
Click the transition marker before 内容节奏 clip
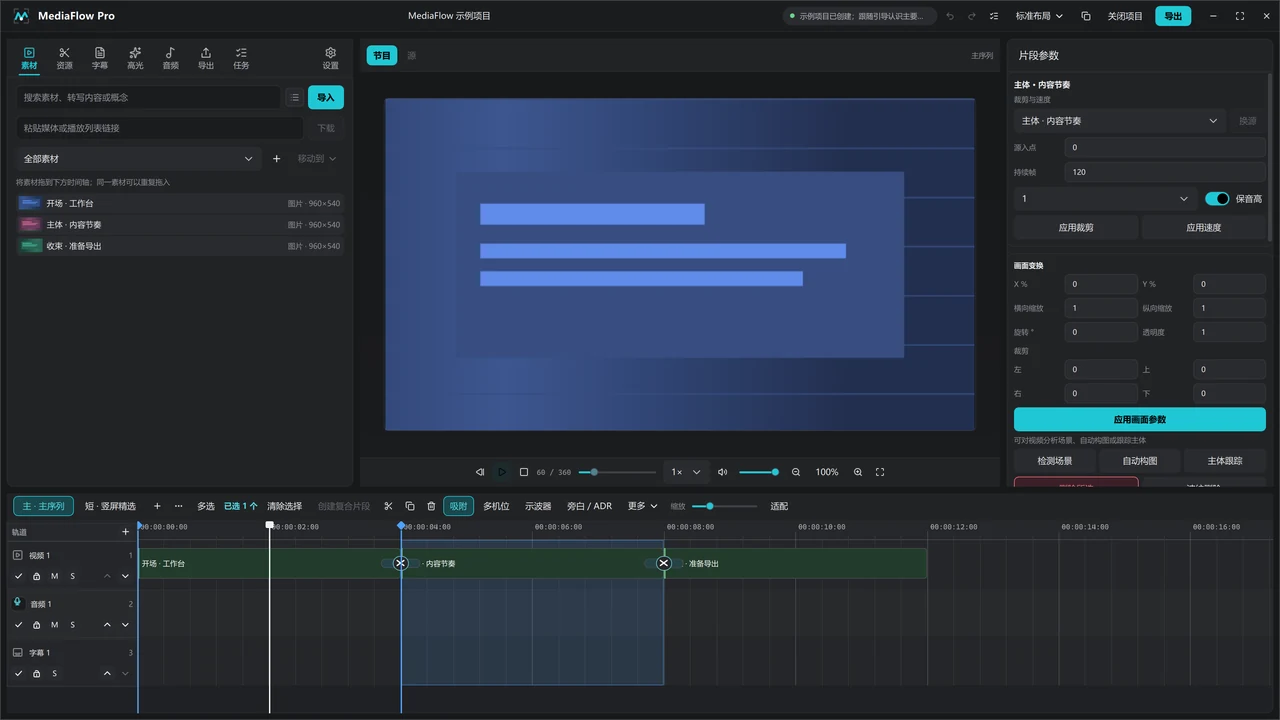click(x=400, y=563)
